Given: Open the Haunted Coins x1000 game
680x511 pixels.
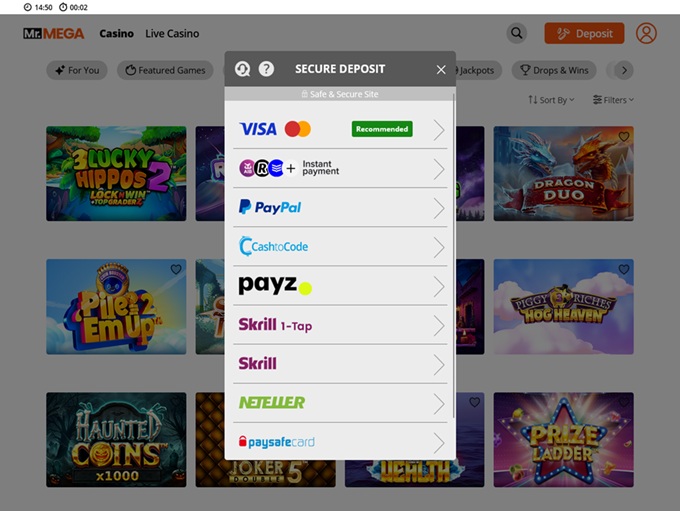Looking at the screenshot, I should point(116,439).
